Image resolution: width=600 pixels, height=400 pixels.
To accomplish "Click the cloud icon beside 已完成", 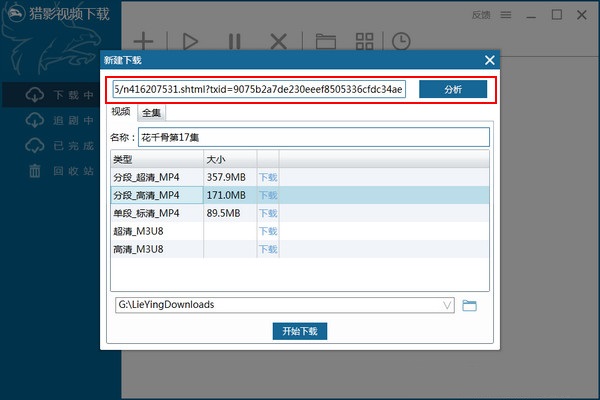I will (x=35, y=145).
